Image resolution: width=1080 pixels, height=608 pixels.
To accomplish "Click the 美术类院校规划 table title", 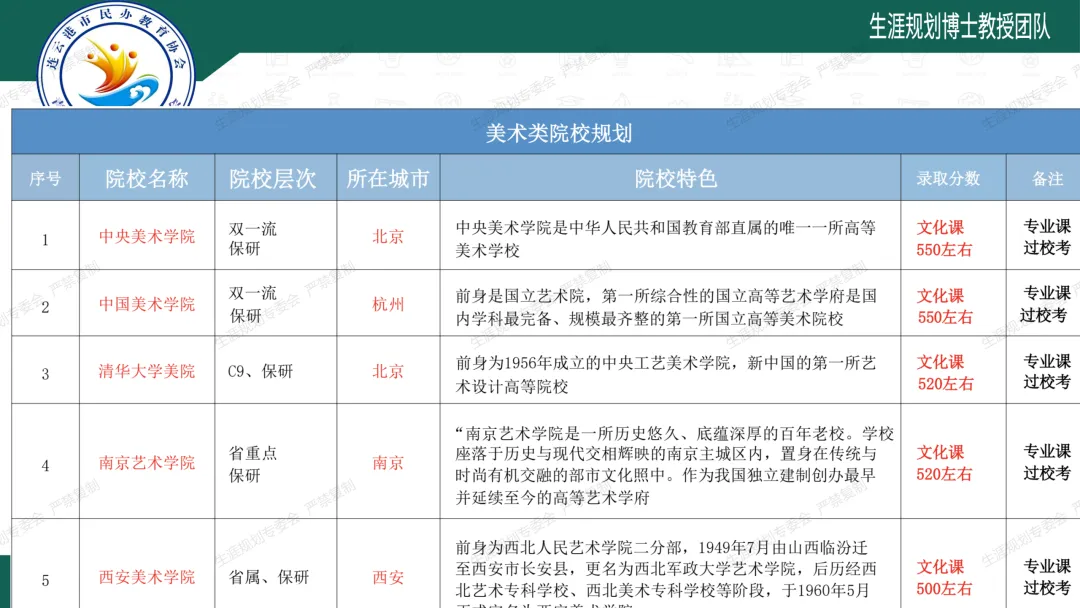I will pyautogui.click(x=559, y=133).
